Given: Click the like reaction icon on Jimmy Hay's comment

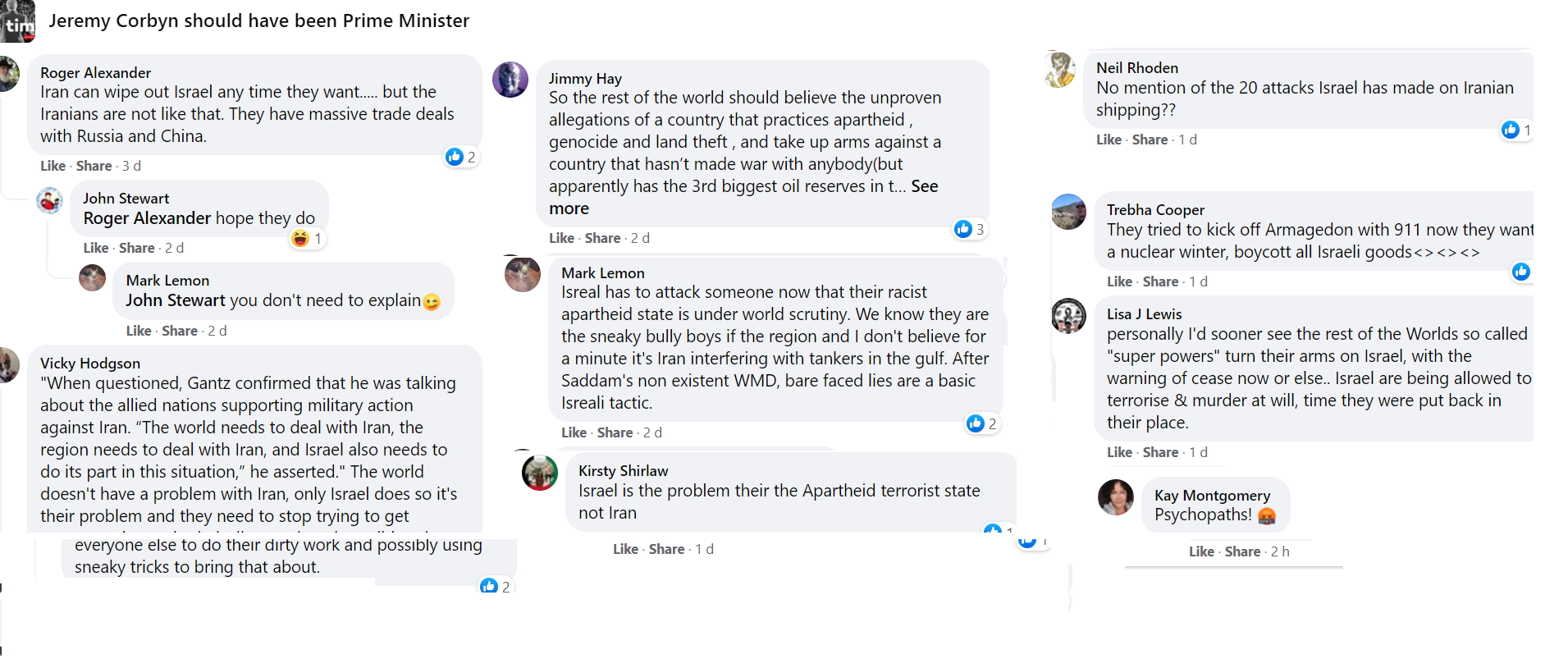Looking at the screenshot, I should (963, 229).
